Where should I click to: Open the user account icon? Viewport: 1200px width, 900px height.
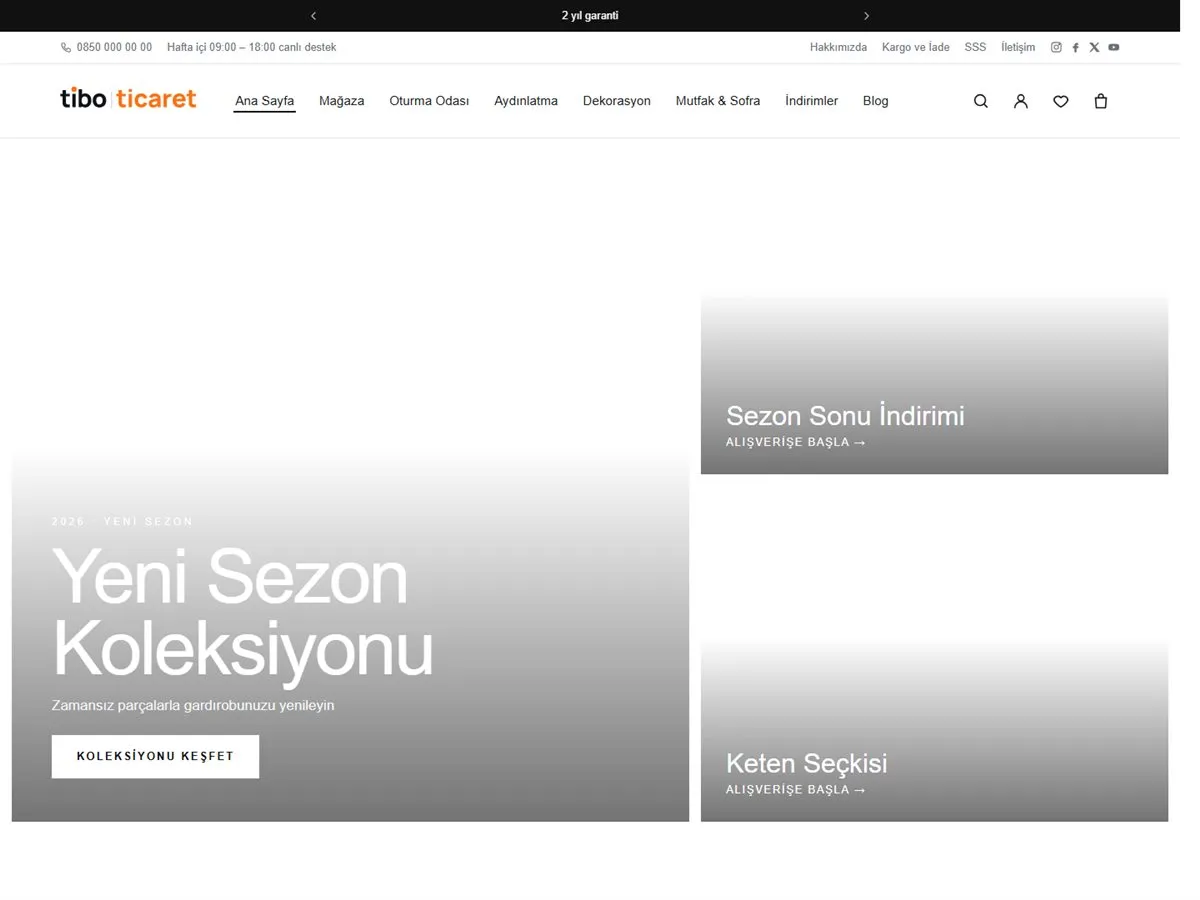tap(1021, 101)
